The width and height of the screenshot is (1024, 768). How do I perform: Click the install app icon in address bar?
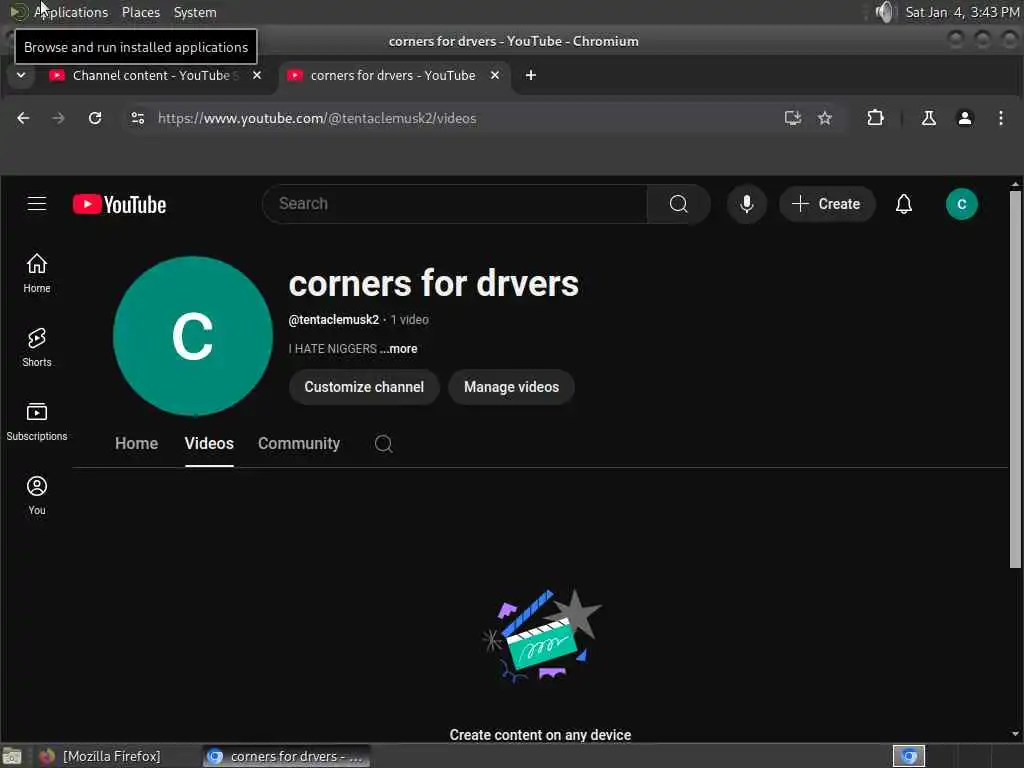pyautogui.click(x=793, y=118)
